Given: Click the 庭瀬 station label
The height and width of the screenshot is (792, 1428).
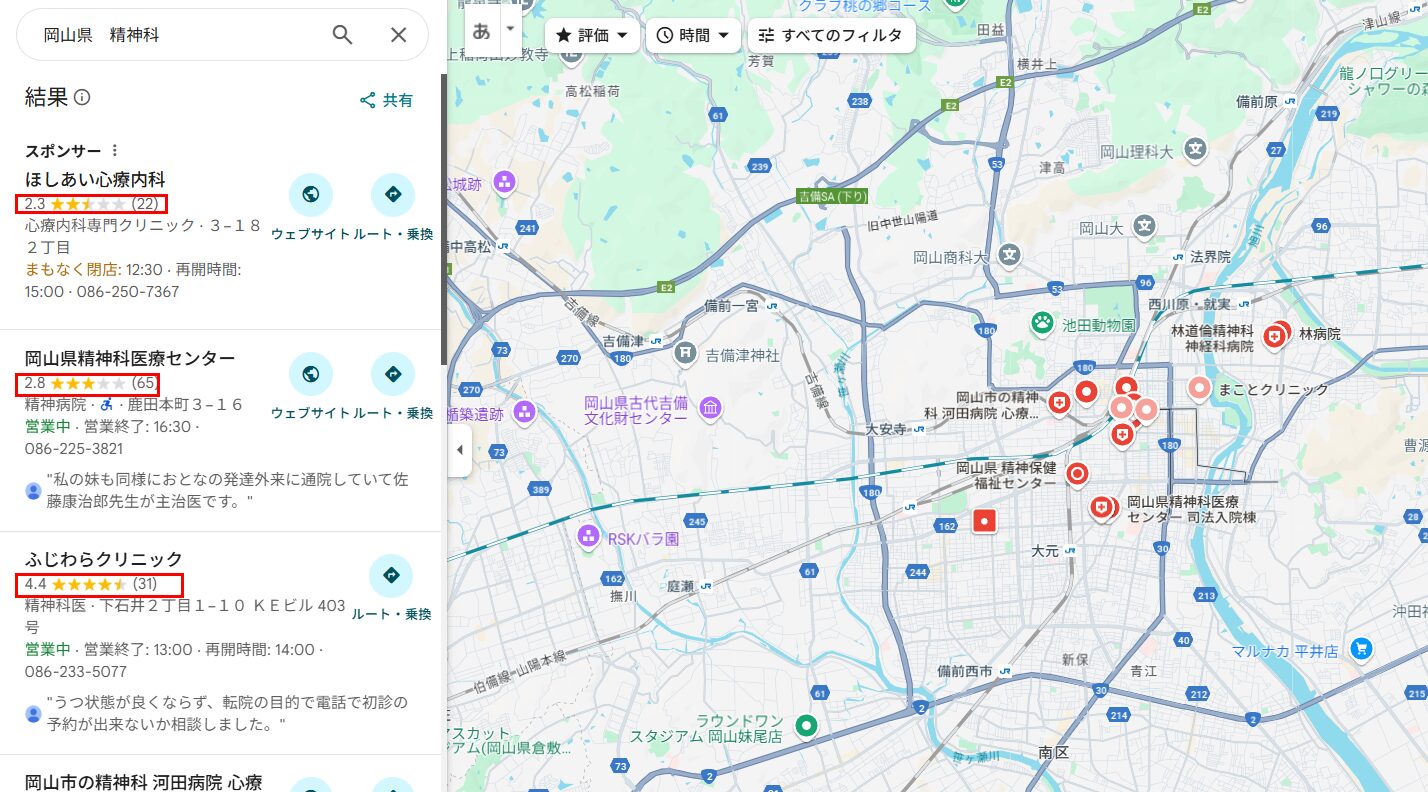Looking at the screenshot, I should [681, 585].
